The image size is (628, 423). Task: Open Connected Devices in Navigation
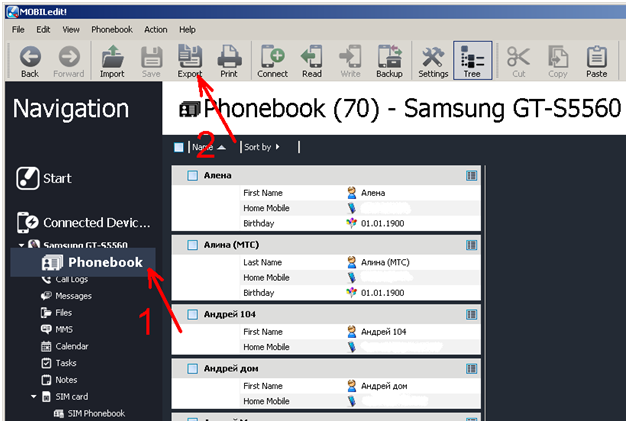click(x=84, y=222)
